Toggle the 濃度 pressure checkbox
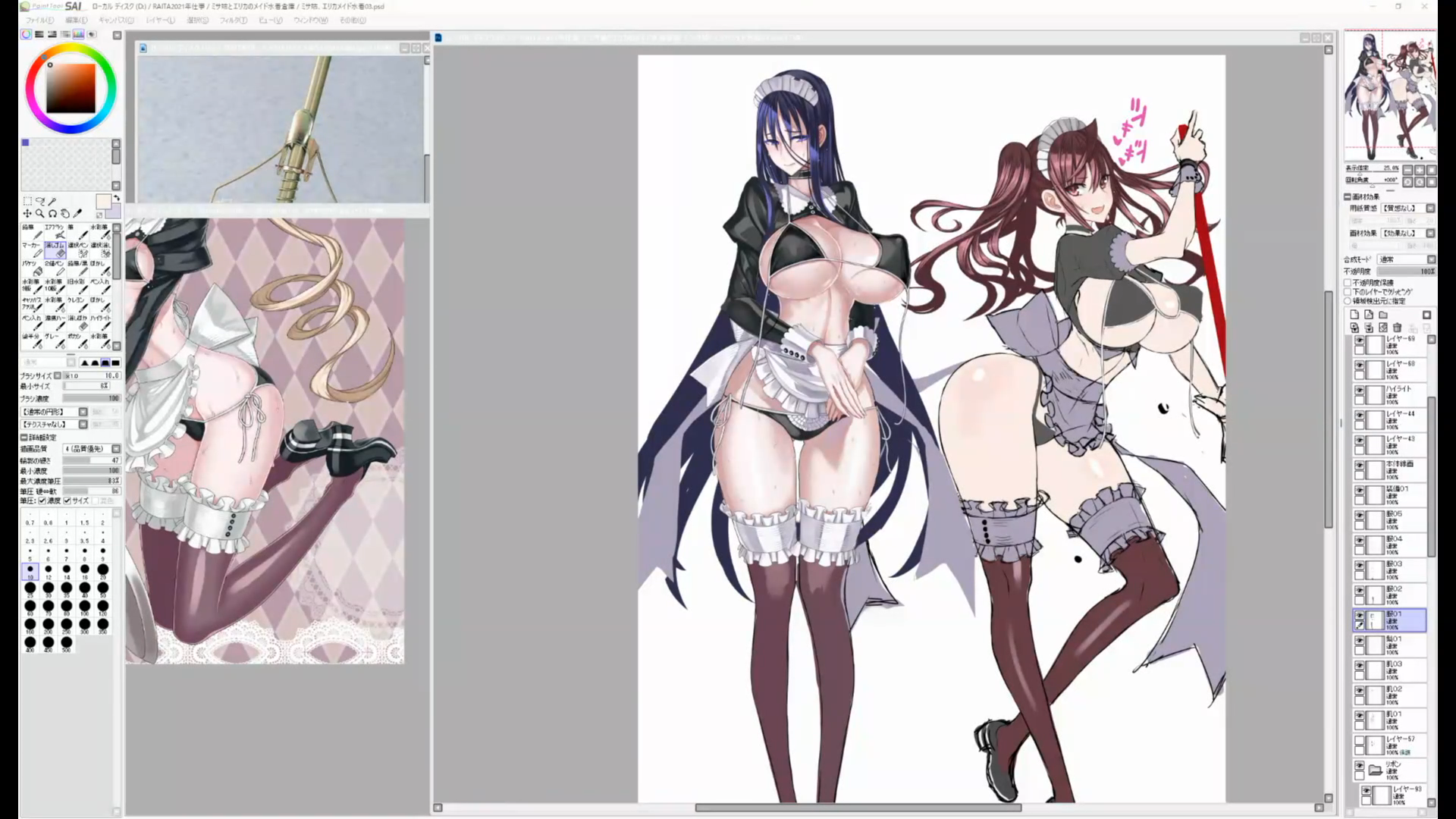The width and height of the screenshot is (1456, 819). click(x=43, y=500)
